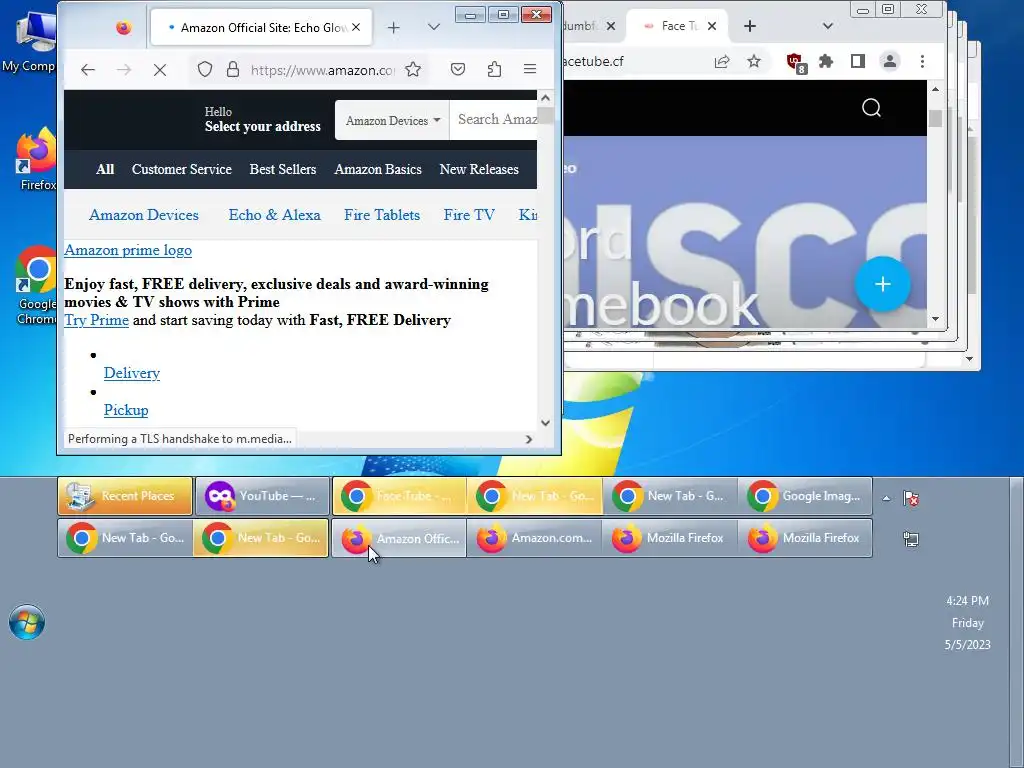Select the Fire Tablets subnav link
Viewport: 1024px width, 768px height.
(x=382, y=215)
